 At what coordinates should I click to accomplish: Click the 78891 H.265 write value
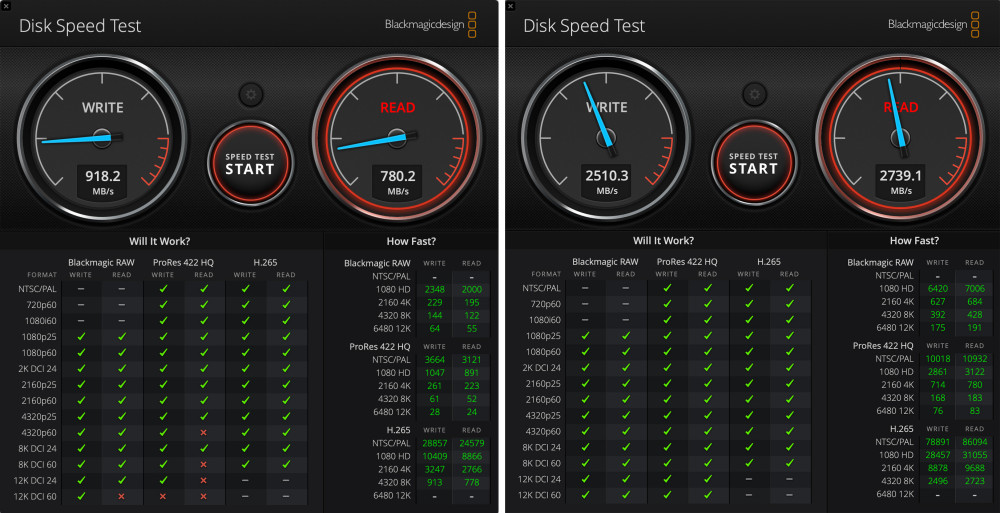pyautogui.click(x=938, y=442)
